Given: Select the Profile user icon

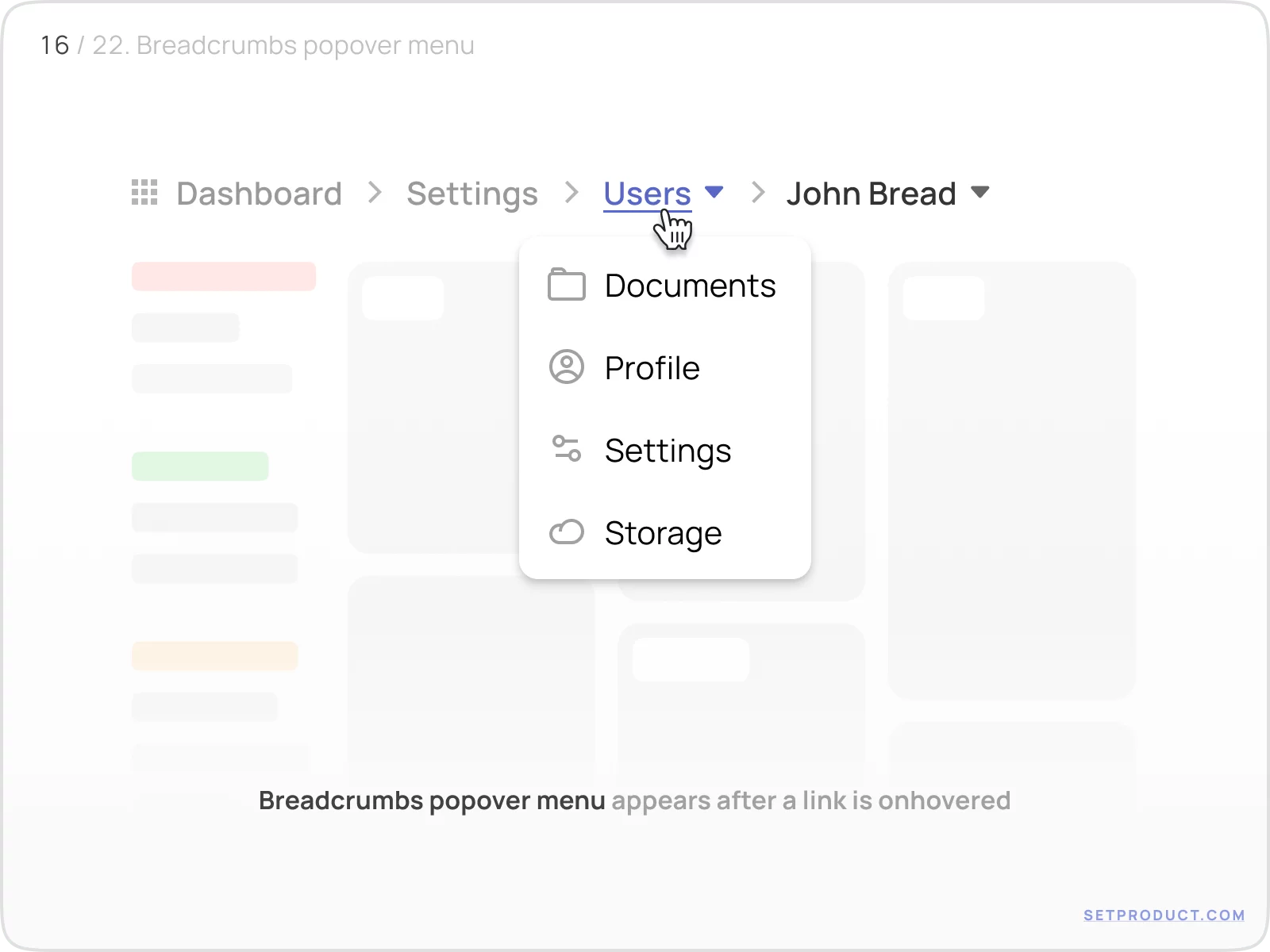Looking at the screenshot, I should 565,367.
